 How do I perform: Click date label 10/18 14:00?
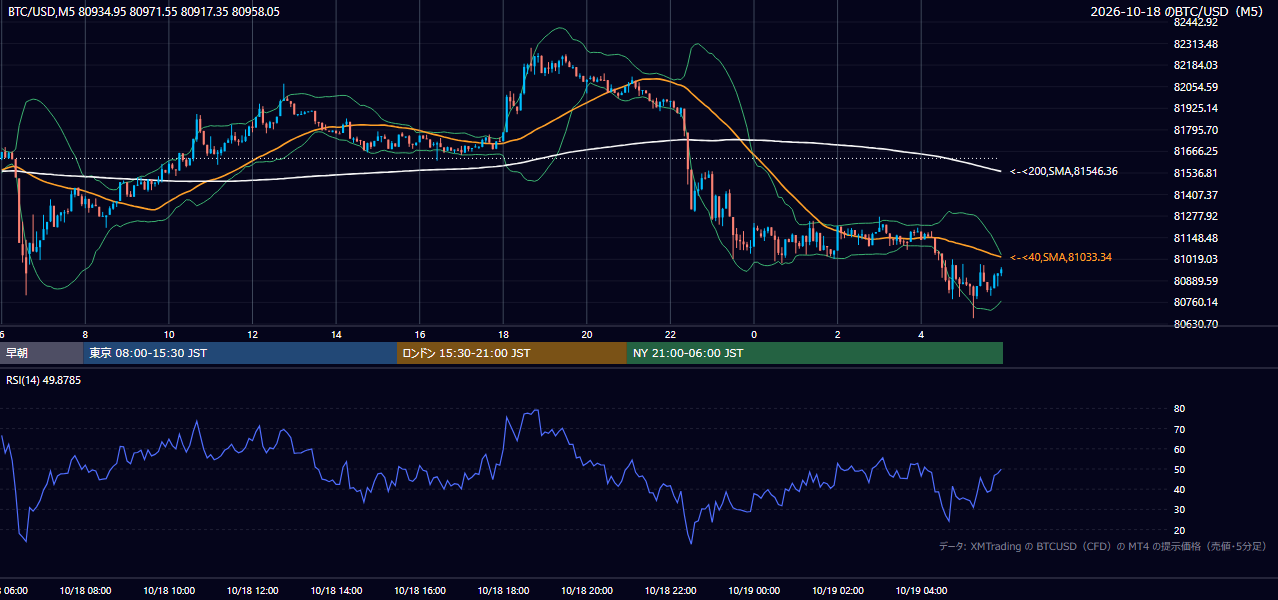point(335,591)
